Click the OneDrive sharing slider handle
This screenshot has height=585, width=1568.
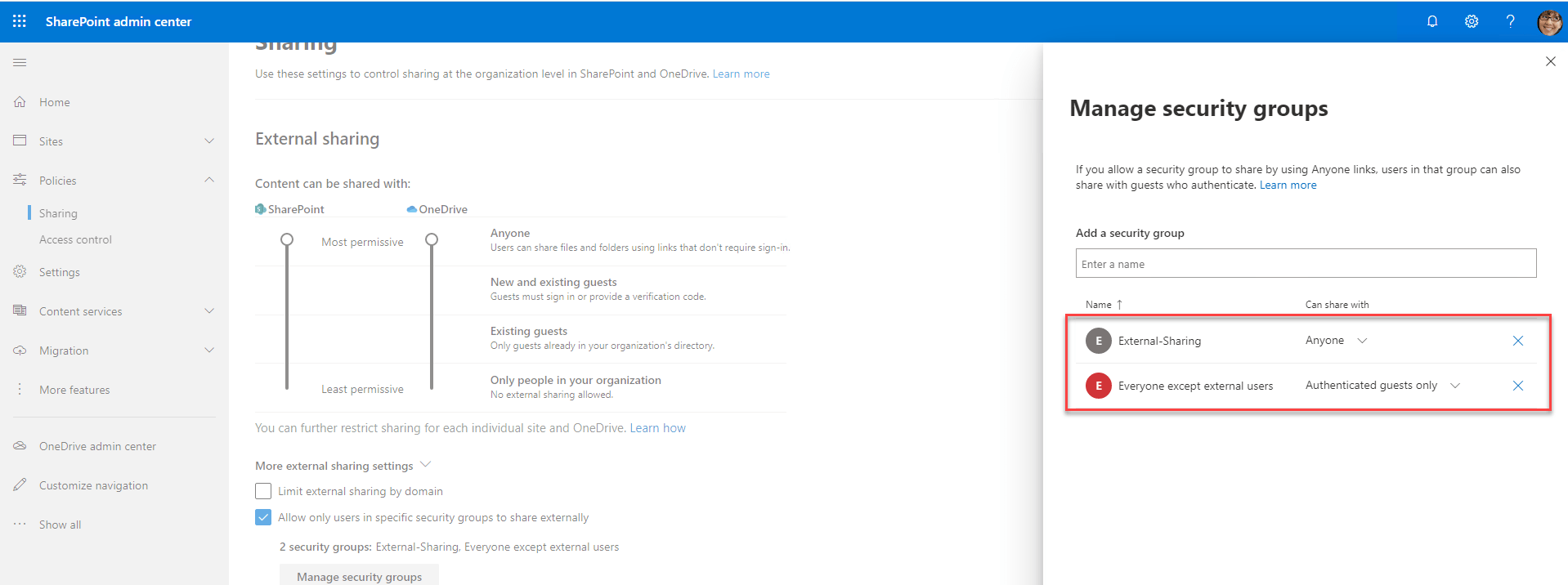432,239
